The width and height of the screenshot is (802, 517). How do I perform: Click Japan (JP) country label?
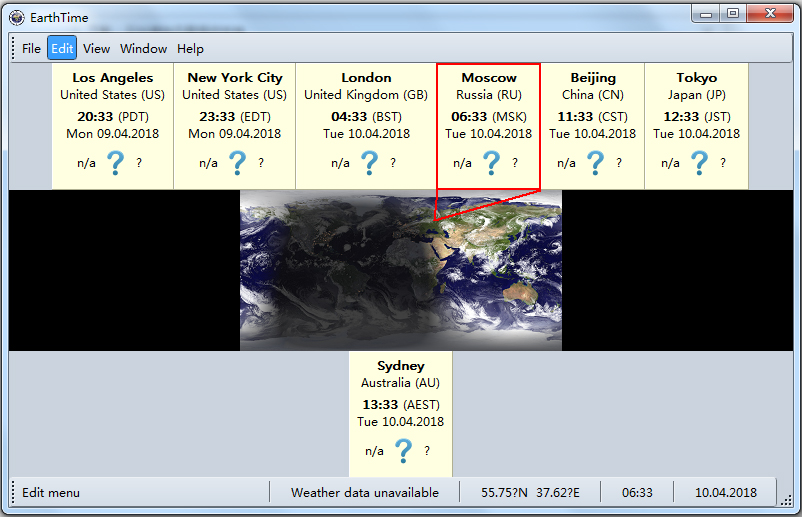point(697,95)
